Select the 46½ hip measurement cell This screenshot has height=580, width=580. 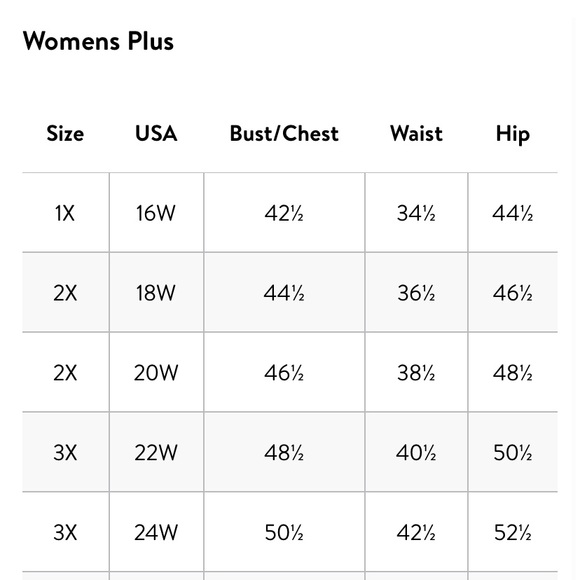pos(513,293)
